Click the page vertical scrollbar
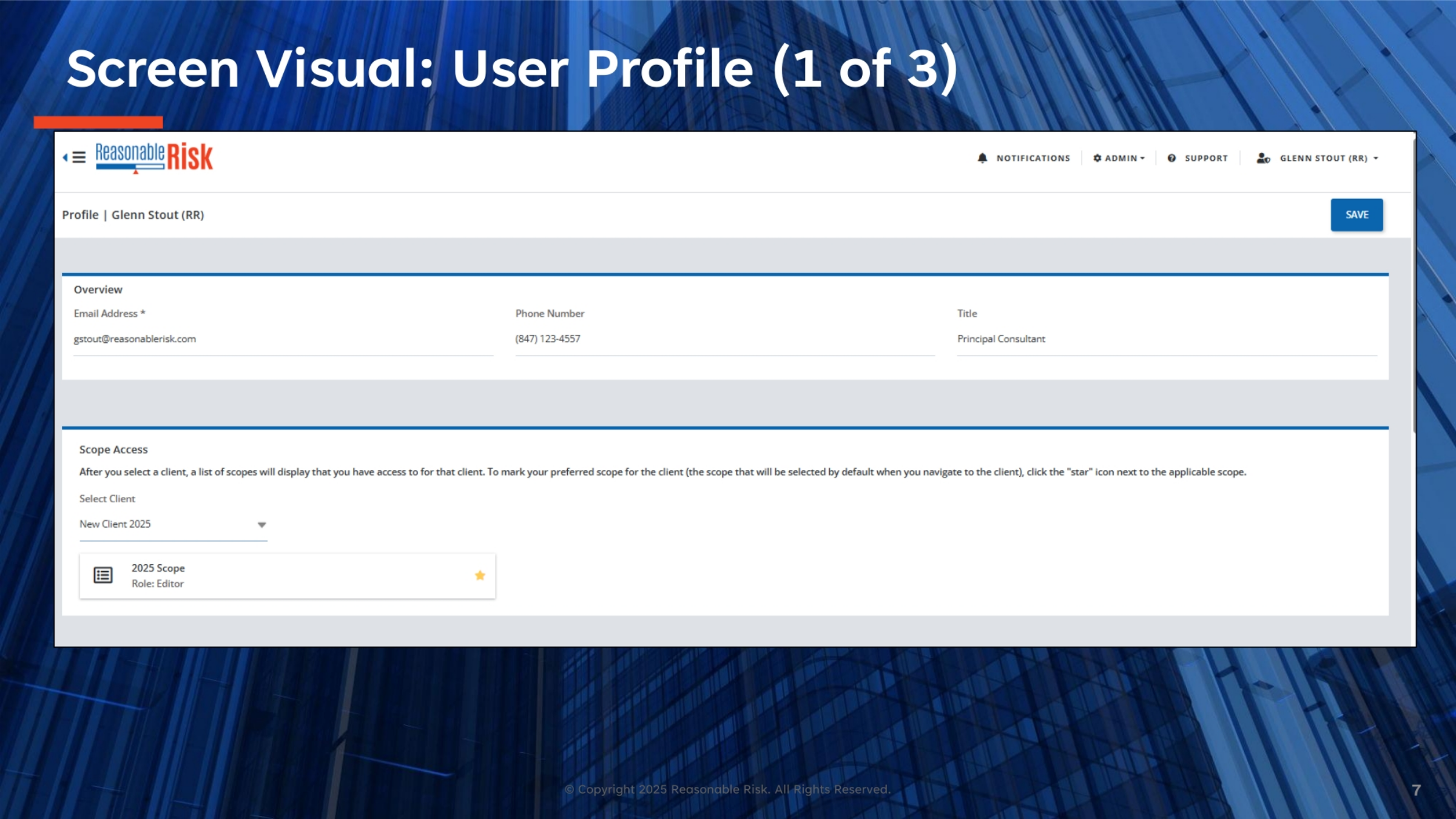Viewport: 1456px width, 819px height. [x=1414, y=285]
